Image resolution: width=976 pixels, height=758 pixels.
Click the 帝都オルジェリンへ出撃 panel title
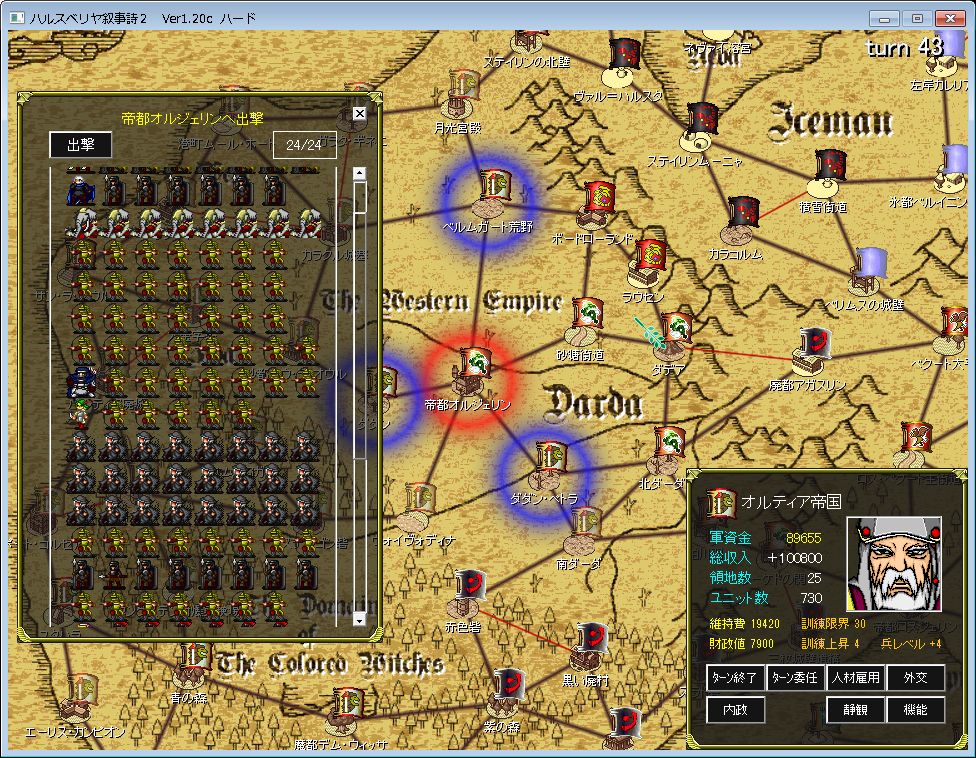(192, 118)
